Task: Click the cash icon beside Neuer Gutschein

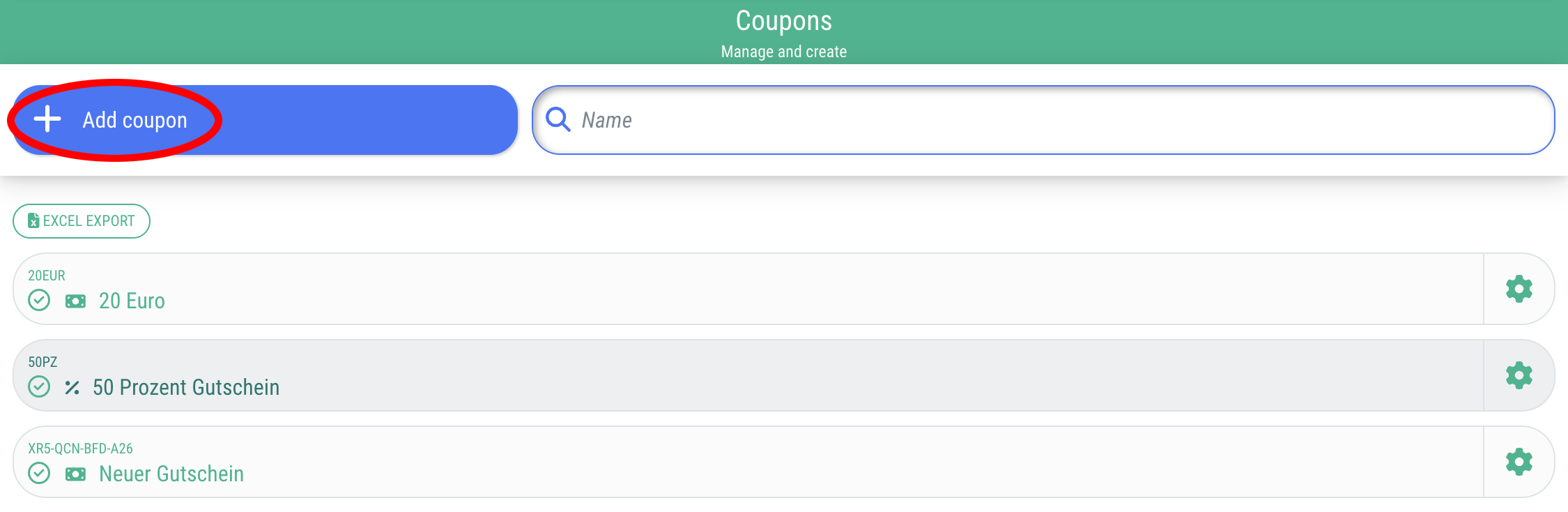Action: (x=75, y=474)
